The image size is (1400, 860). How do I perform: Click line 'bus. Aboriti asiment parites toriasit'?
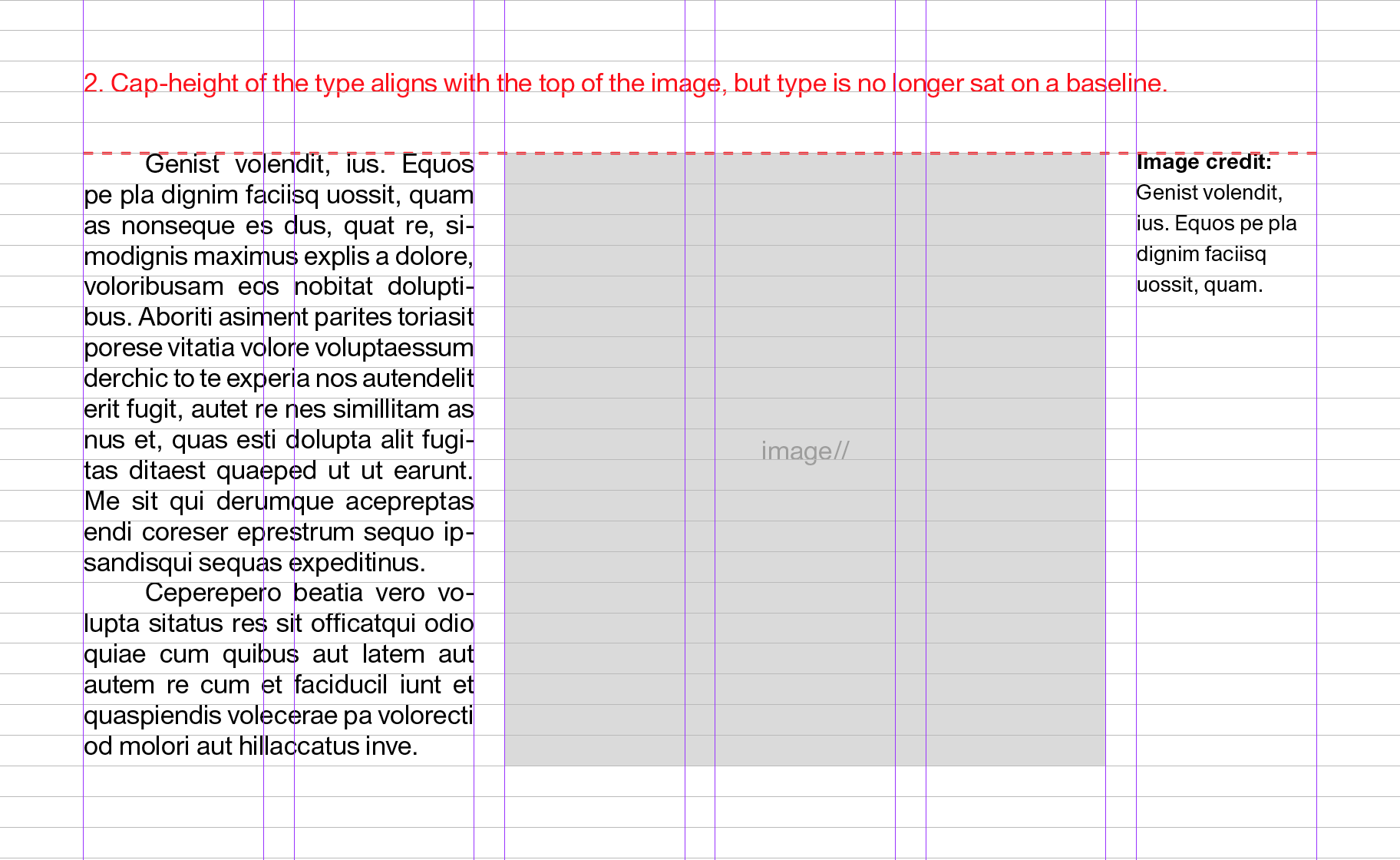pos(279,317)
